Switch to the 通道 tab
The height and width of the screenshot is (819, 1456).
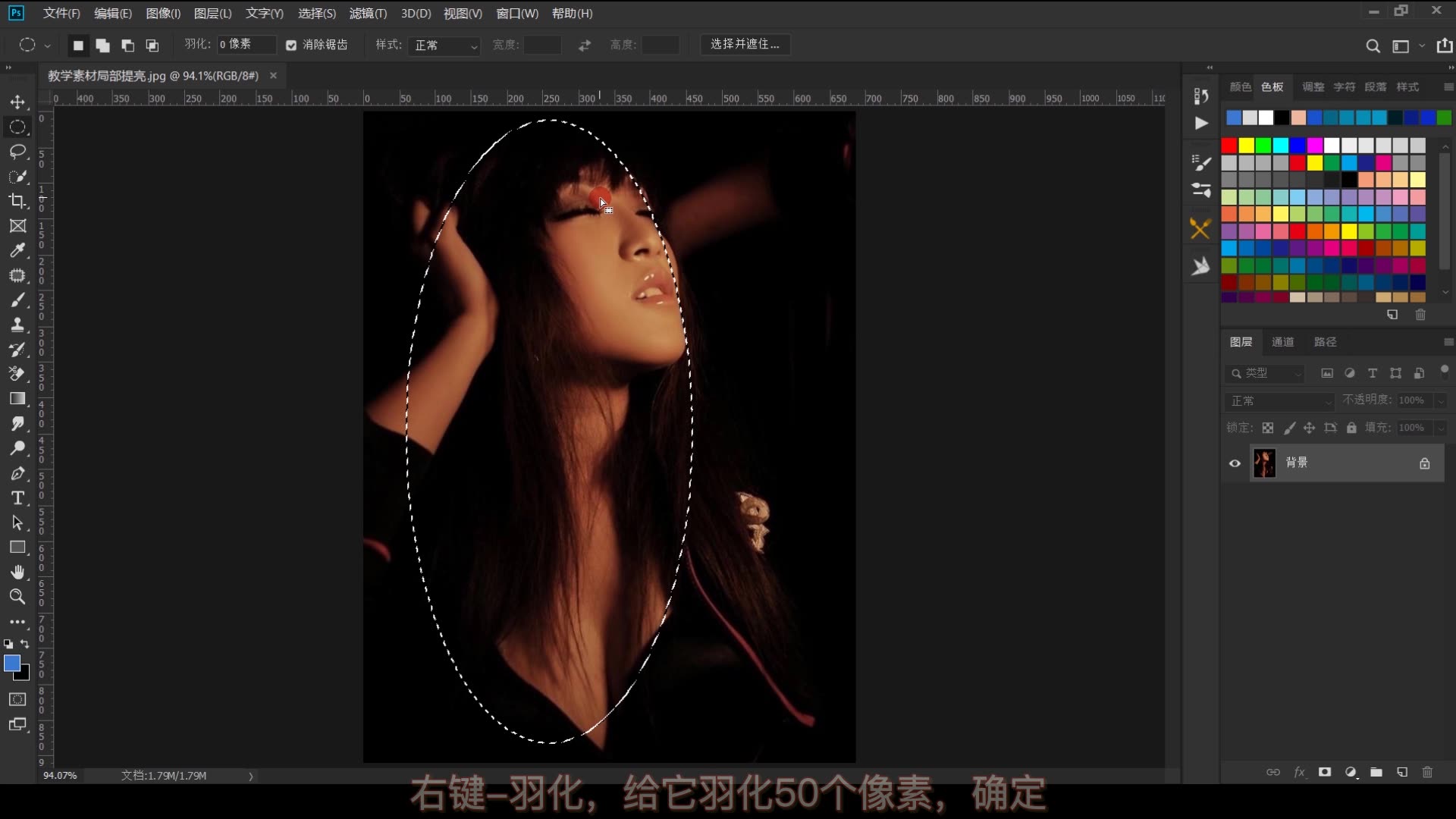[1284, 341]
